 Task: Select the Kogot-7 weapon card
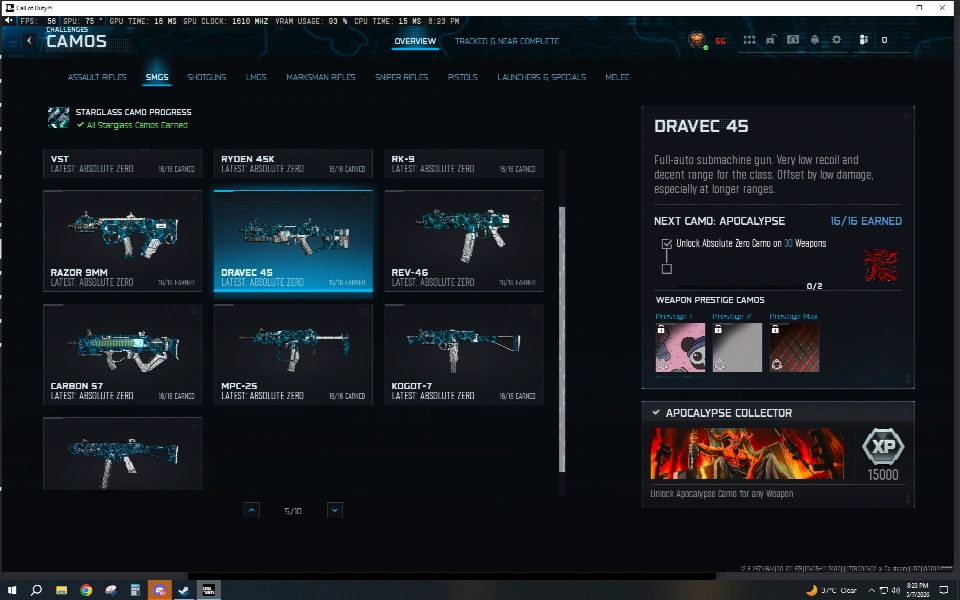[x=463, y=354]
